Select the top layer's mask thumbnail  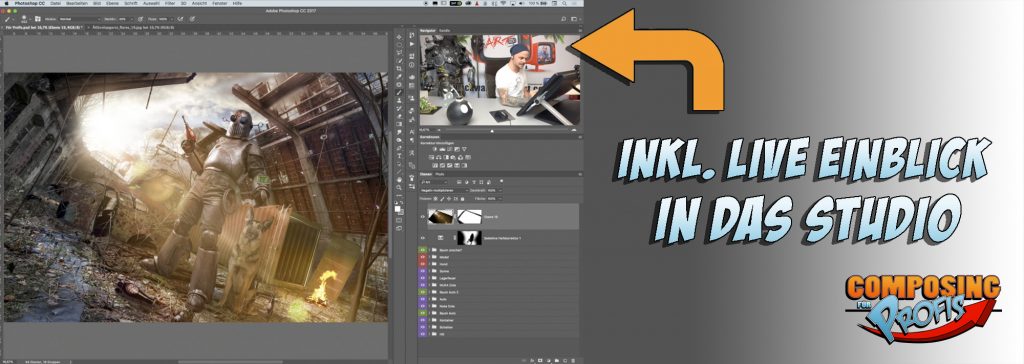point(469,216)
